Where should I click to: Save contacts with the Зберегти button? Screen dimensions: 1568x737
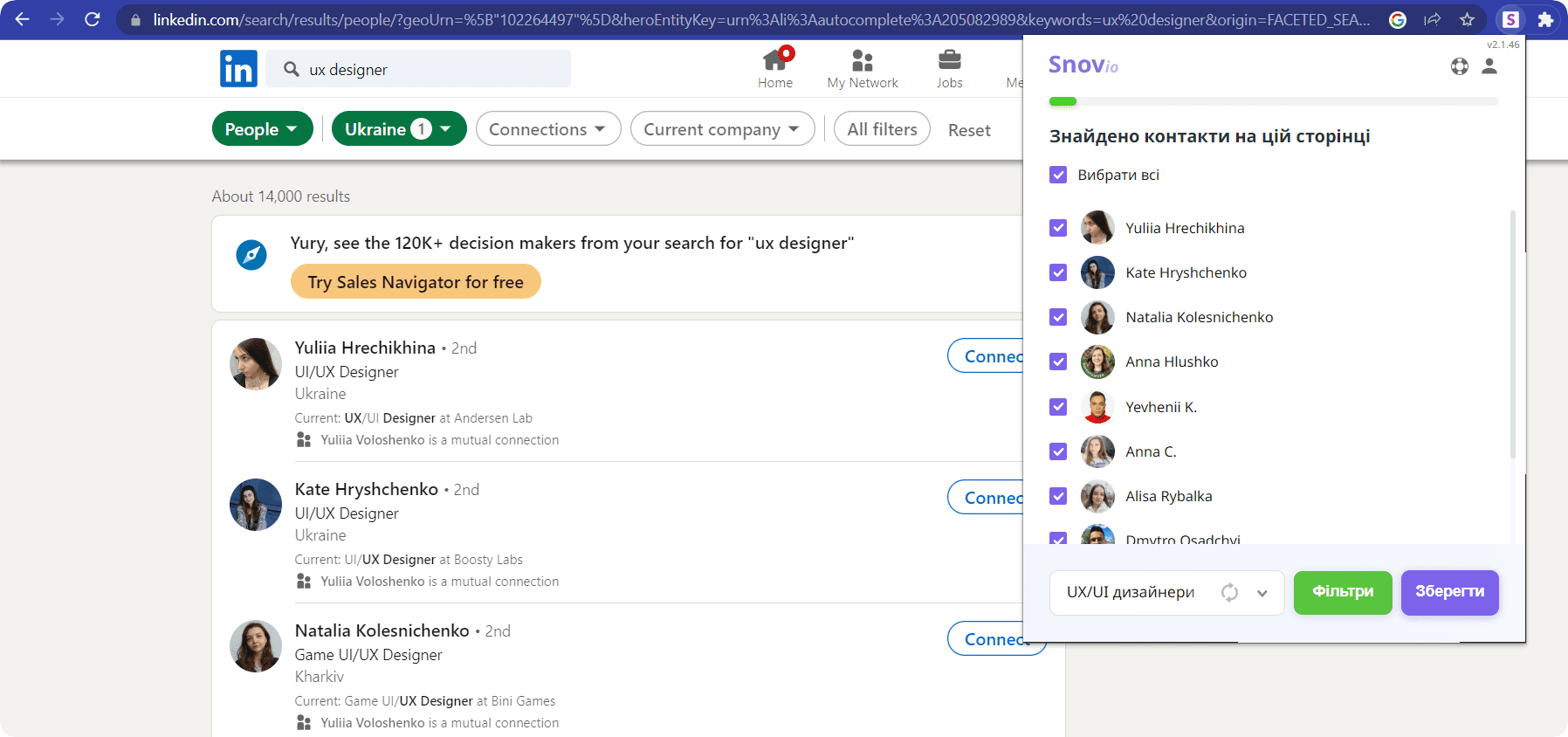point(1450,592)
